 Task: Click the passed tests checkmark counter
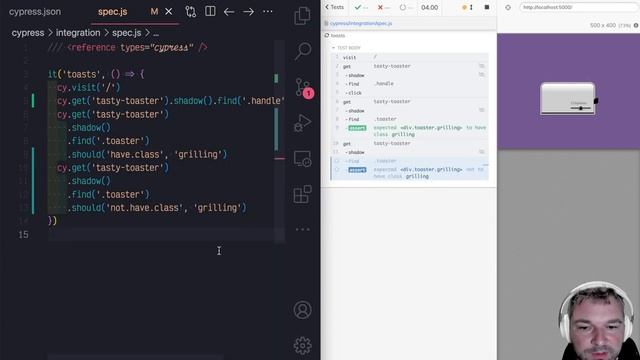tap(361, 7)
